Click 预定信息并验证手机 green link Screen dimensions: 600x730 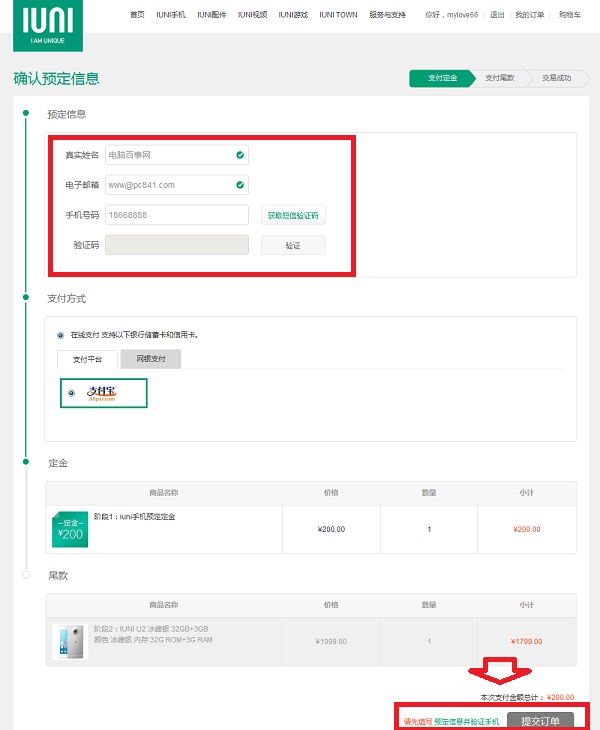point(467,722)
